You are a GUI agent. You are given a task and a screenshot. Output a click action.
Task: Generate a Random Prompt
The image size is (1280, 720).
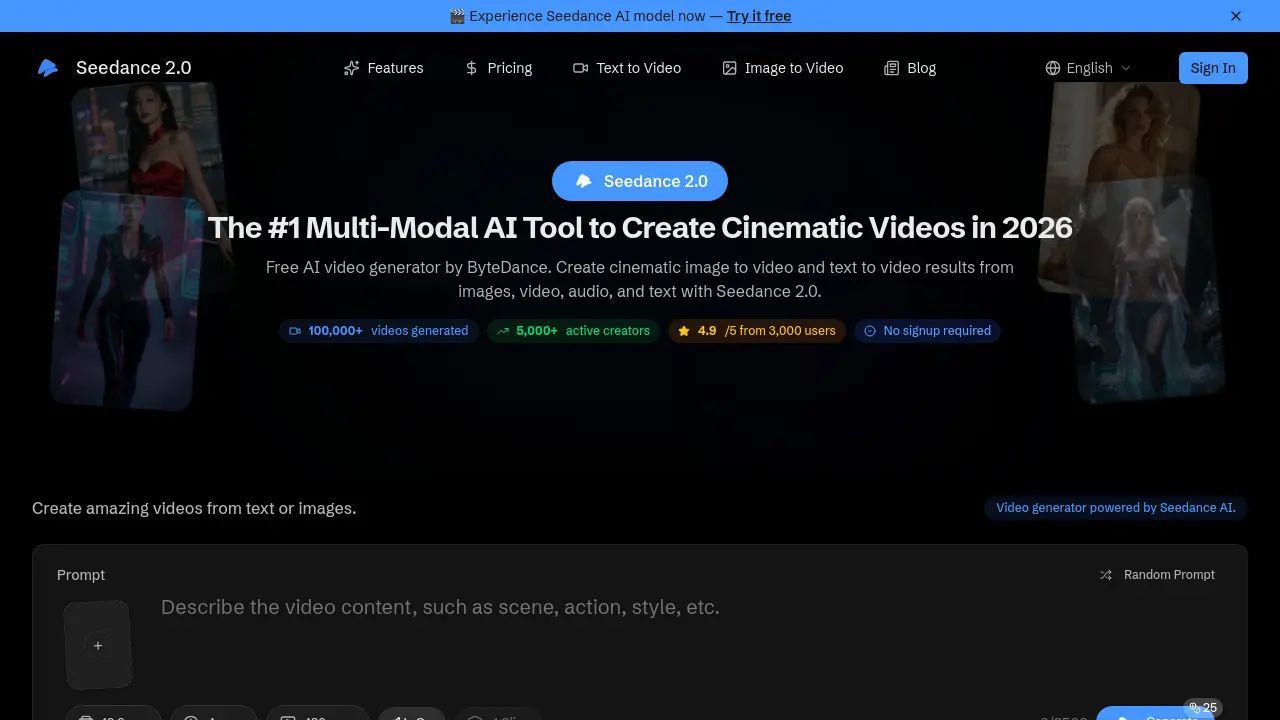(1158, 575)
